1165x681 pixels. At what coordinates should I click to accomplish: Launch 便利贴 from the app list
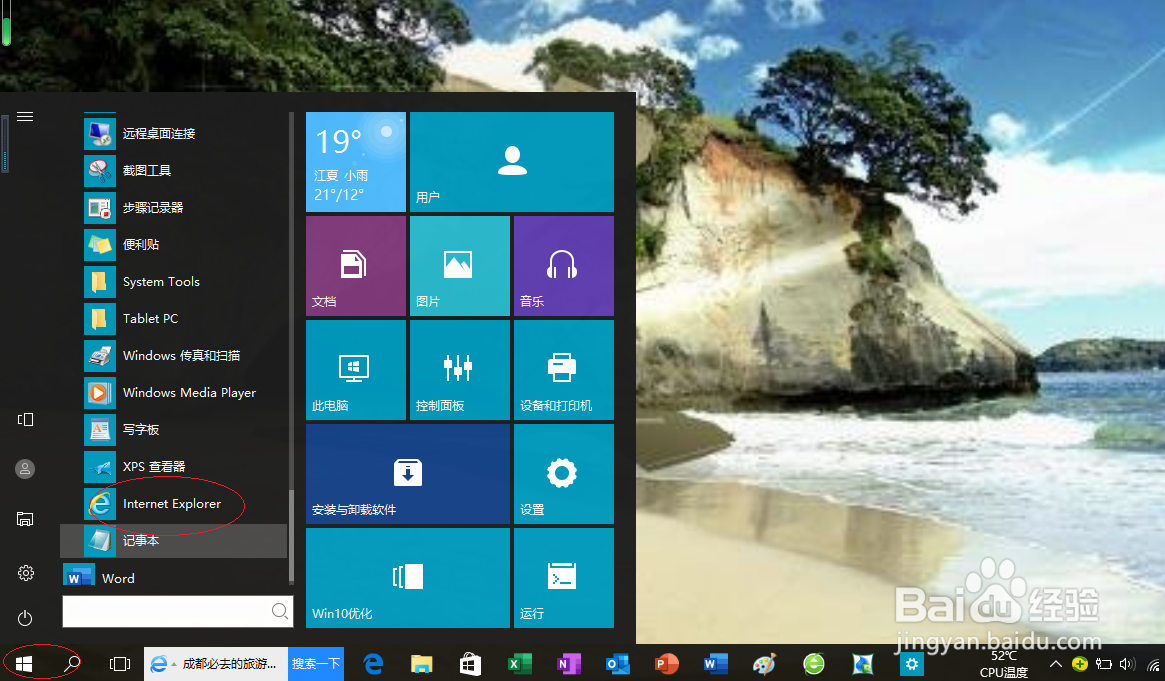pyautogui.click(x=175, y=244)
